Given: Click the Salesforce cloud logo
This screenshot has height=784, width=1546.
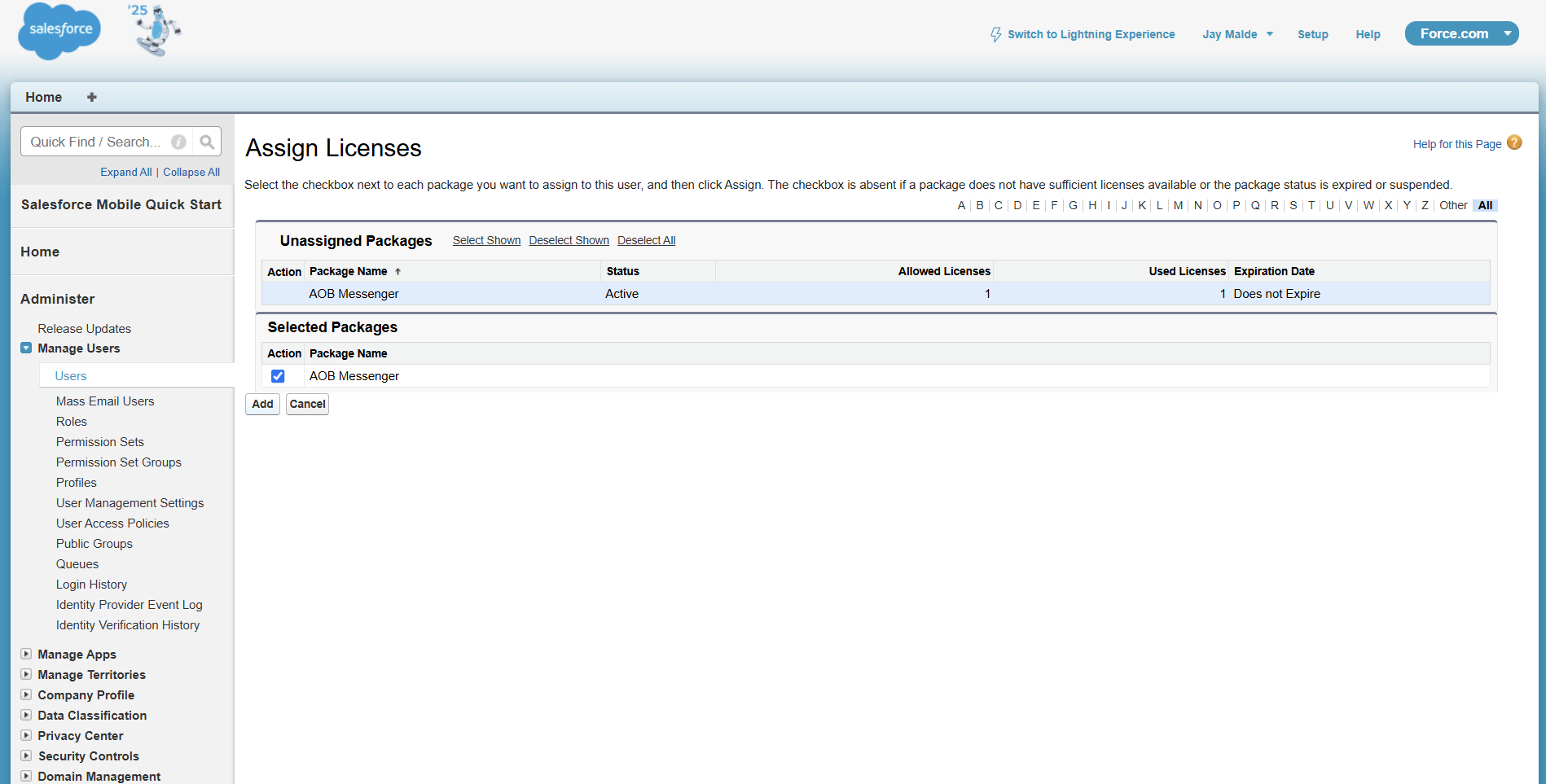Looking at the screenshot, I should click(59, 31).
